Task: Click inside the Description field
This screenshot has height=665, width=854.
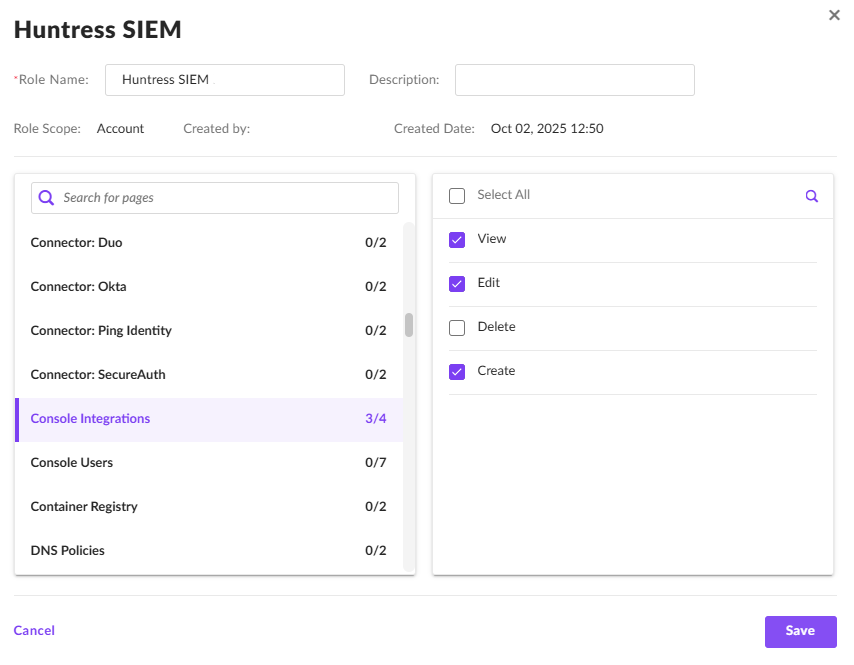Action: pyautogui.click(x=574, y=80)
